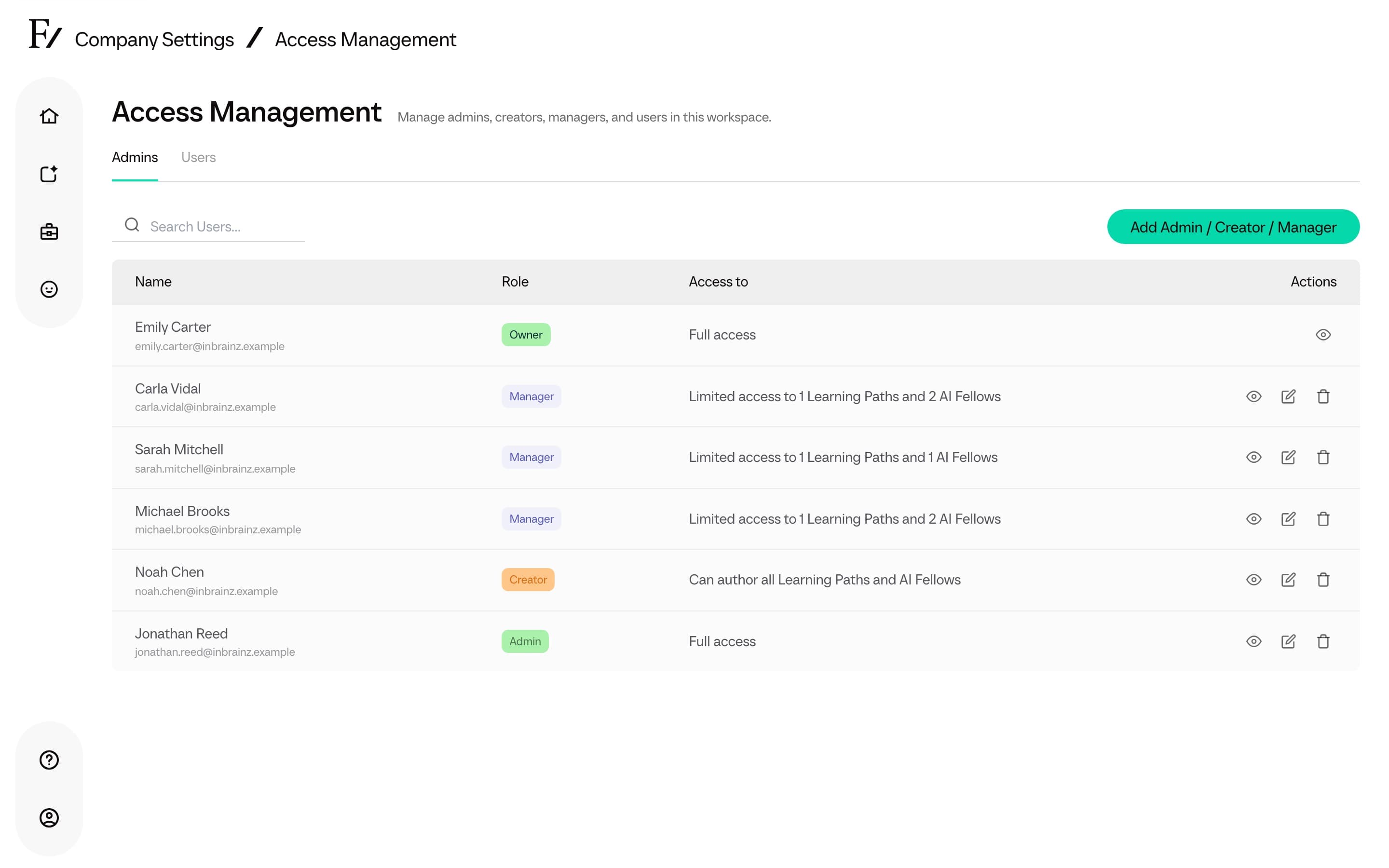1389x868 pixels.
Task: Click email emily.carter@inbrainz.example
Action: (x=209, y=346)
